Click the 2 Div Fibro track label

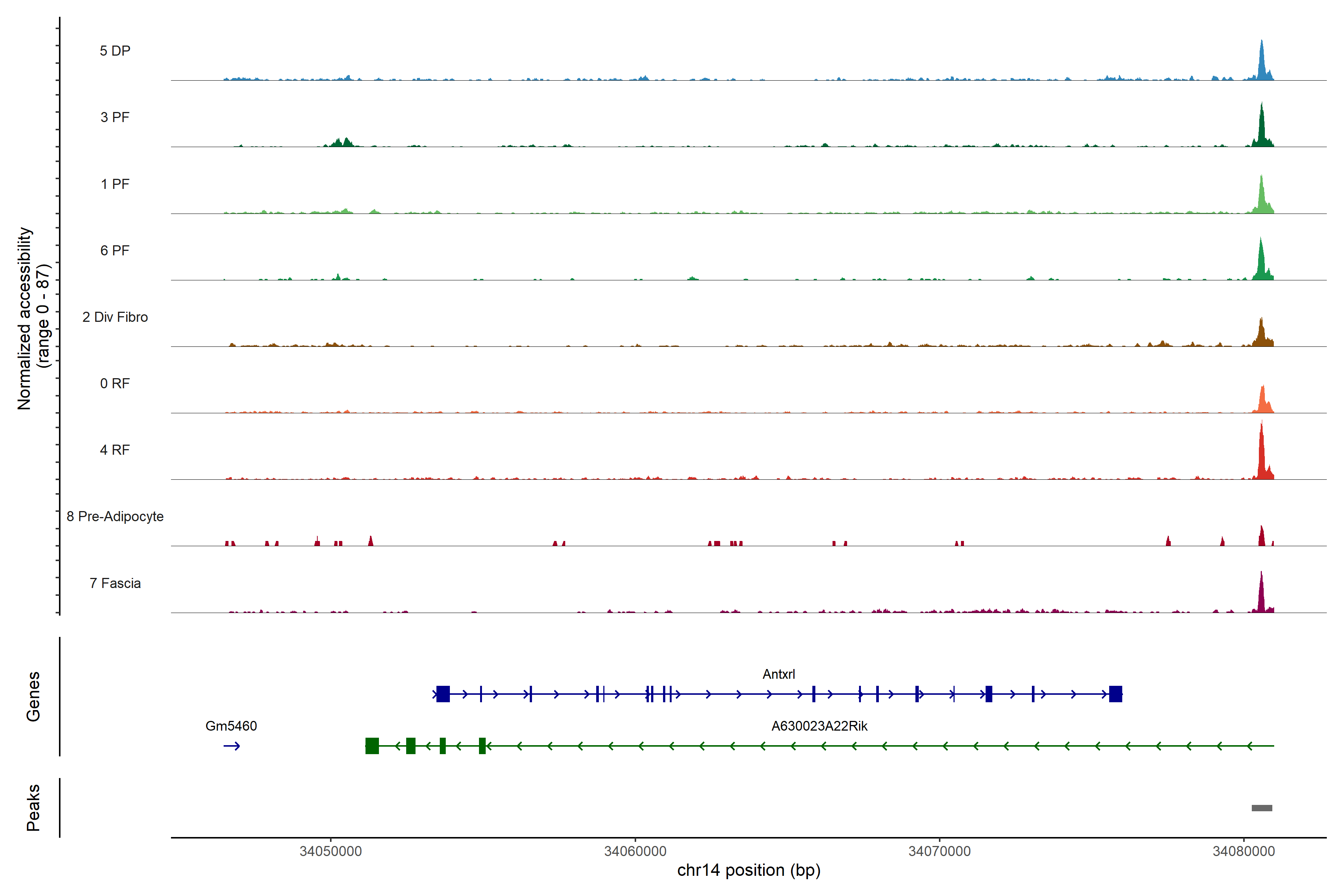(115, 317)
